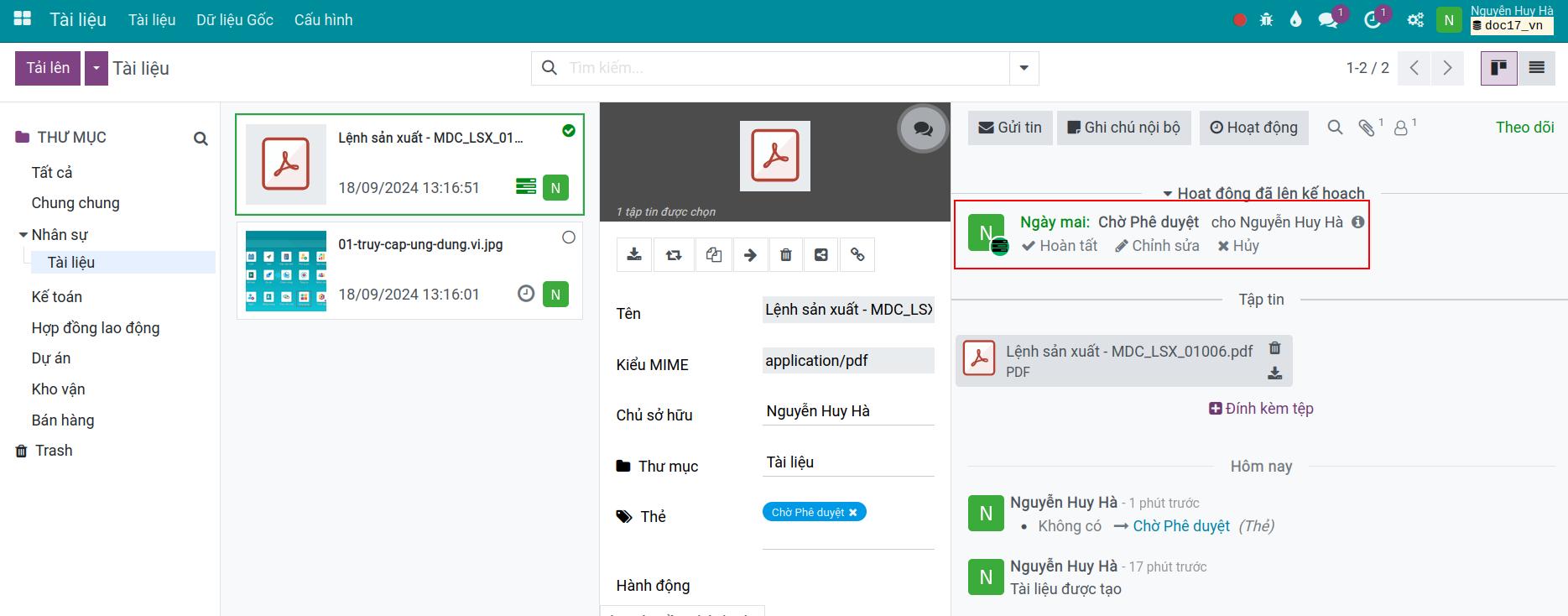
Task: Go to the next page arrow
Action: [x=1447, y=68]
